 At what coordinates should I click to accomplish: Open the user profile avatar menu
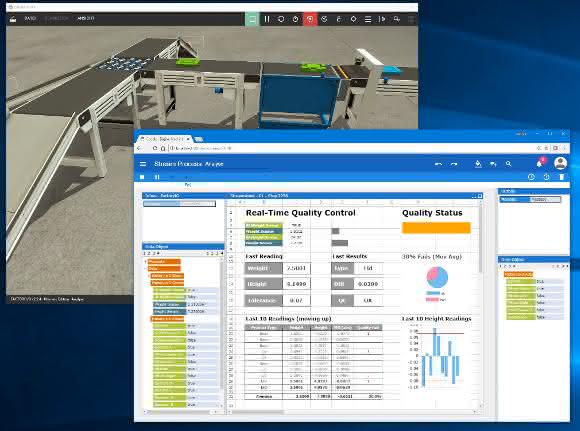pos(560,163)
